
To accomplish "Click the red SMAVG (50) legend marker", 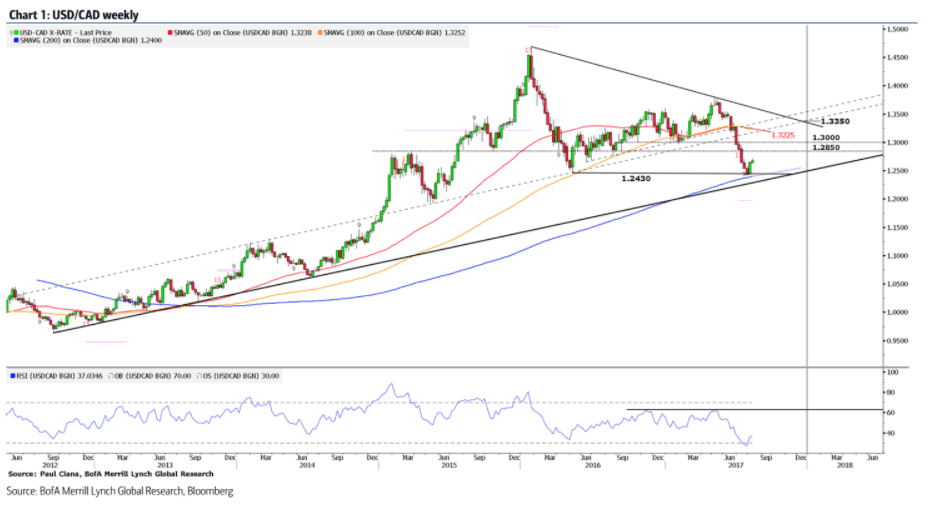I will (x=169, y=33).
